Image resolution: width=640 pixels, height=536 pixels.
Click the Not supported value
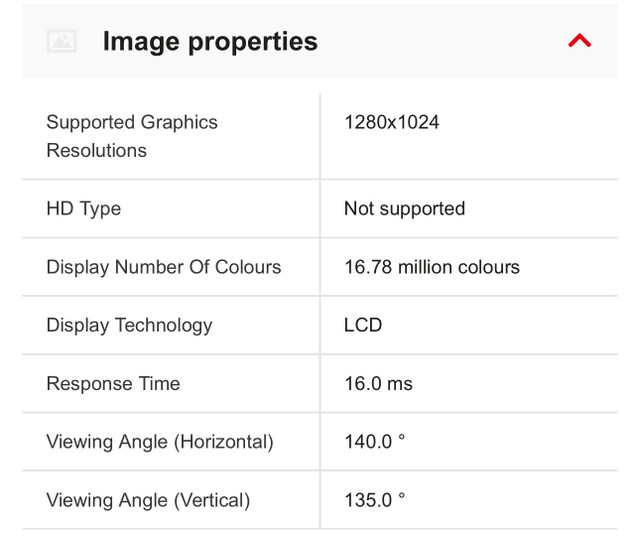(x=404, y=209)
